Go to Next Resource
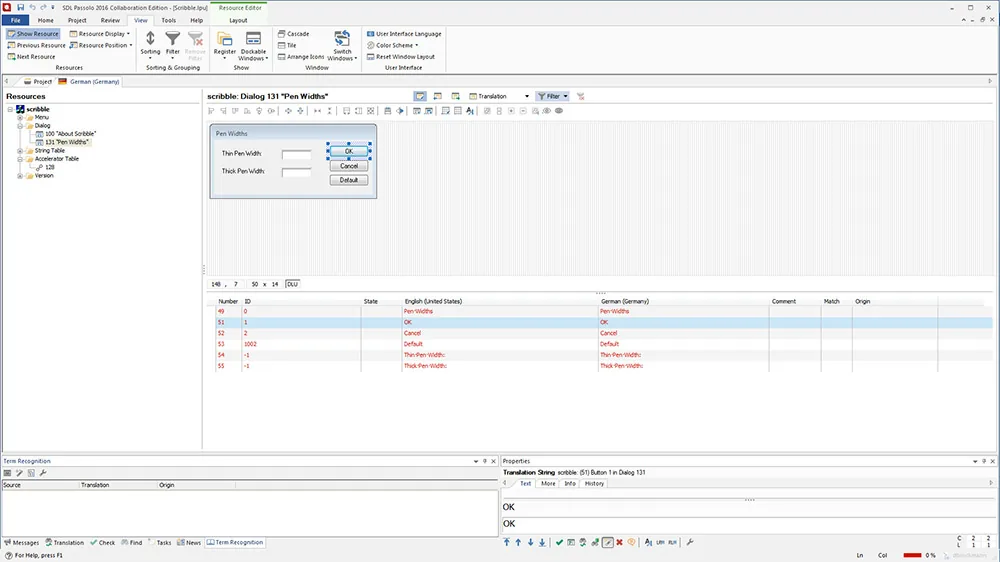This screenshot has height=562, width=1000. point(31,57)
